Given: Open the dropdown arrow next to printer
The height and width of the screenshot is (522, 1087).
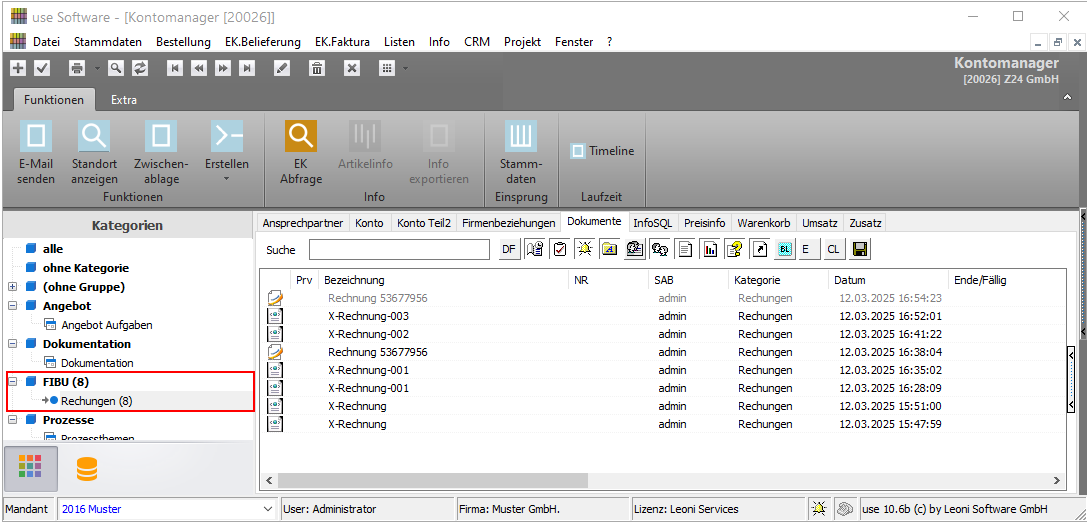Looking at the screenshot, I should coord(97,68).
